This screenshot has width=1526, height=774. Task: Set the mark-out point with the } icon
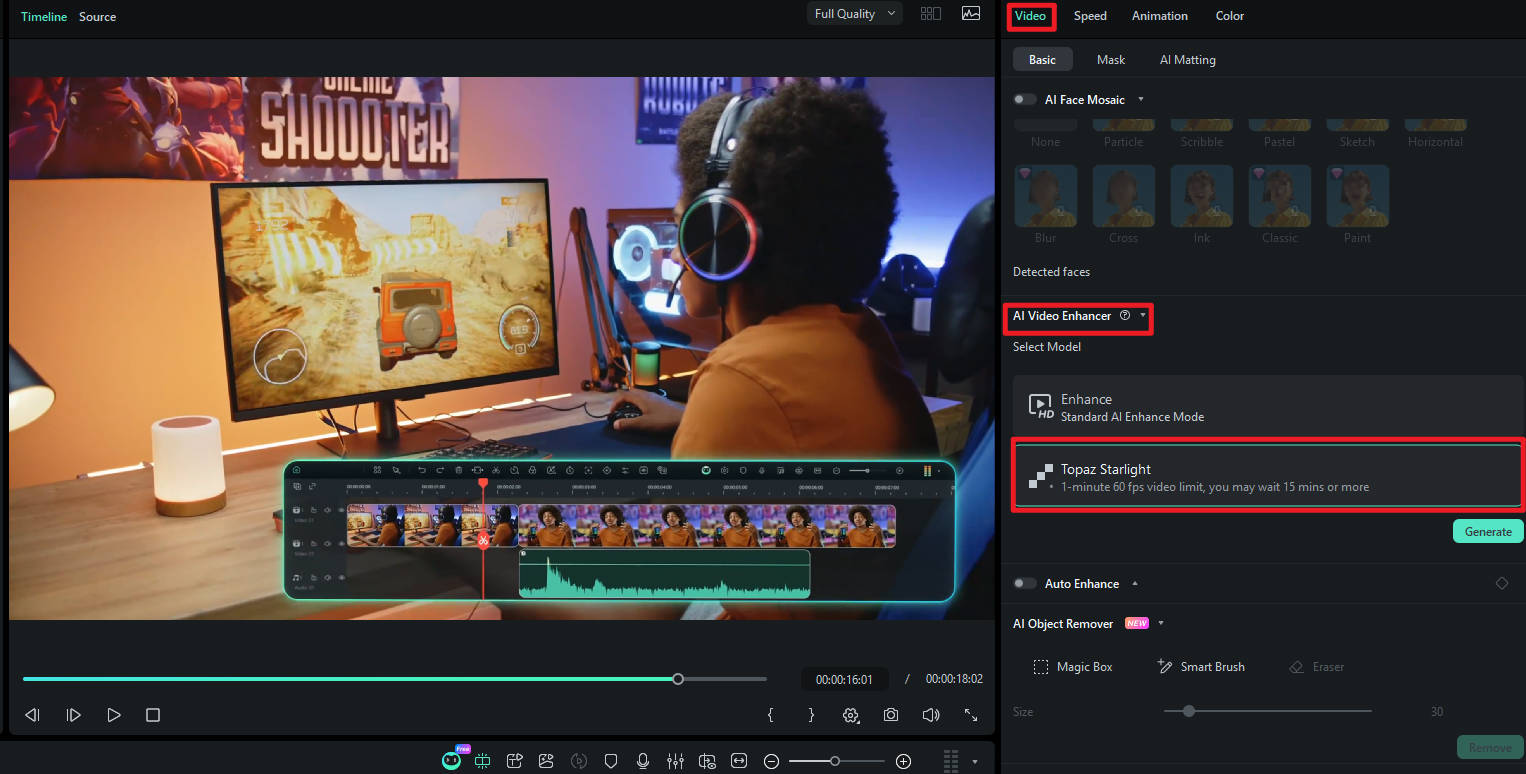pos(811,715)
